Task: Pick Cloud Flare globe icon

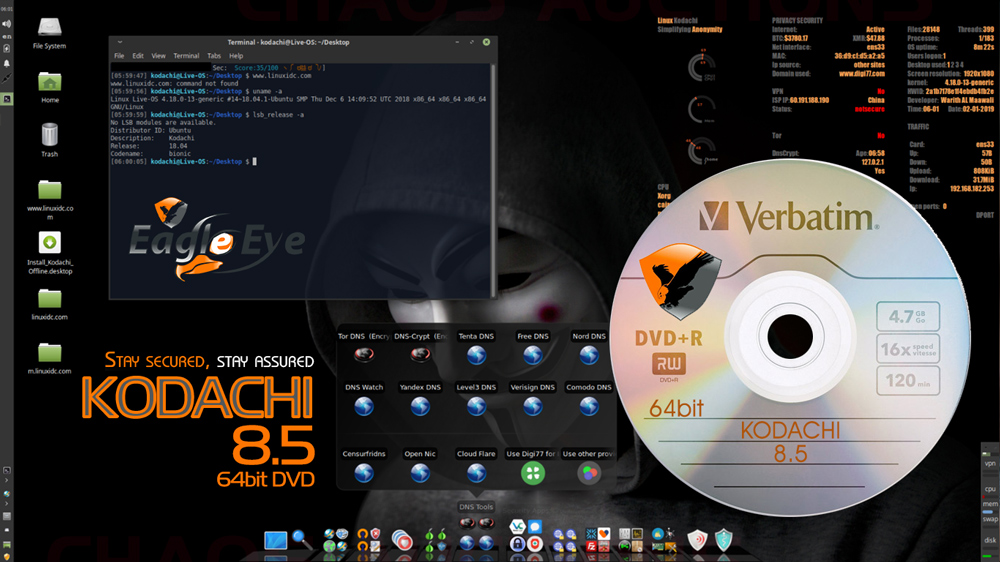Action: tap(476, 473)
